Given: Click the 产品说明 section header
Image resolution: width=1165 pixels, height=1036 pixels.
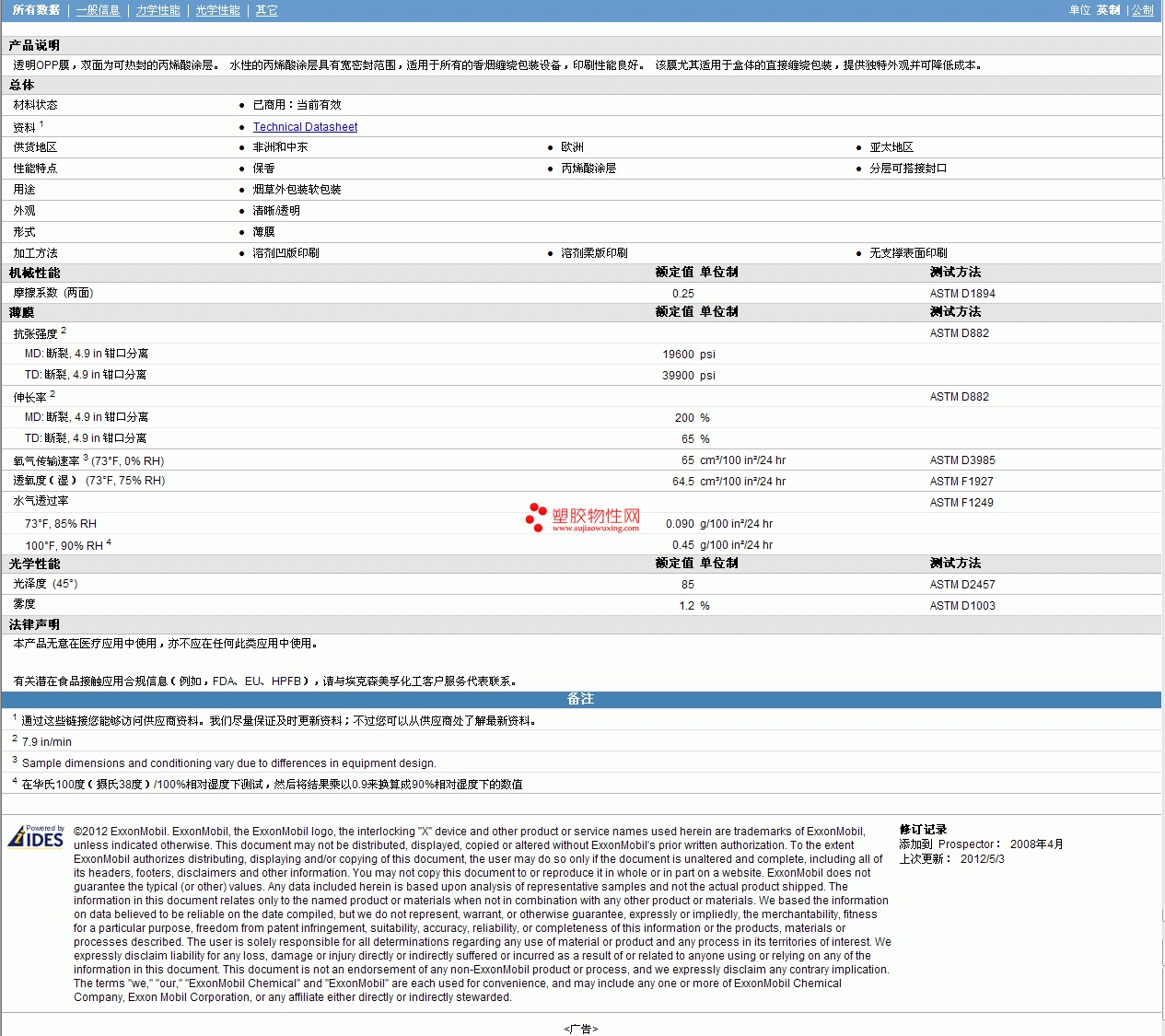Looking at the screenshot, I should [34, 45].
